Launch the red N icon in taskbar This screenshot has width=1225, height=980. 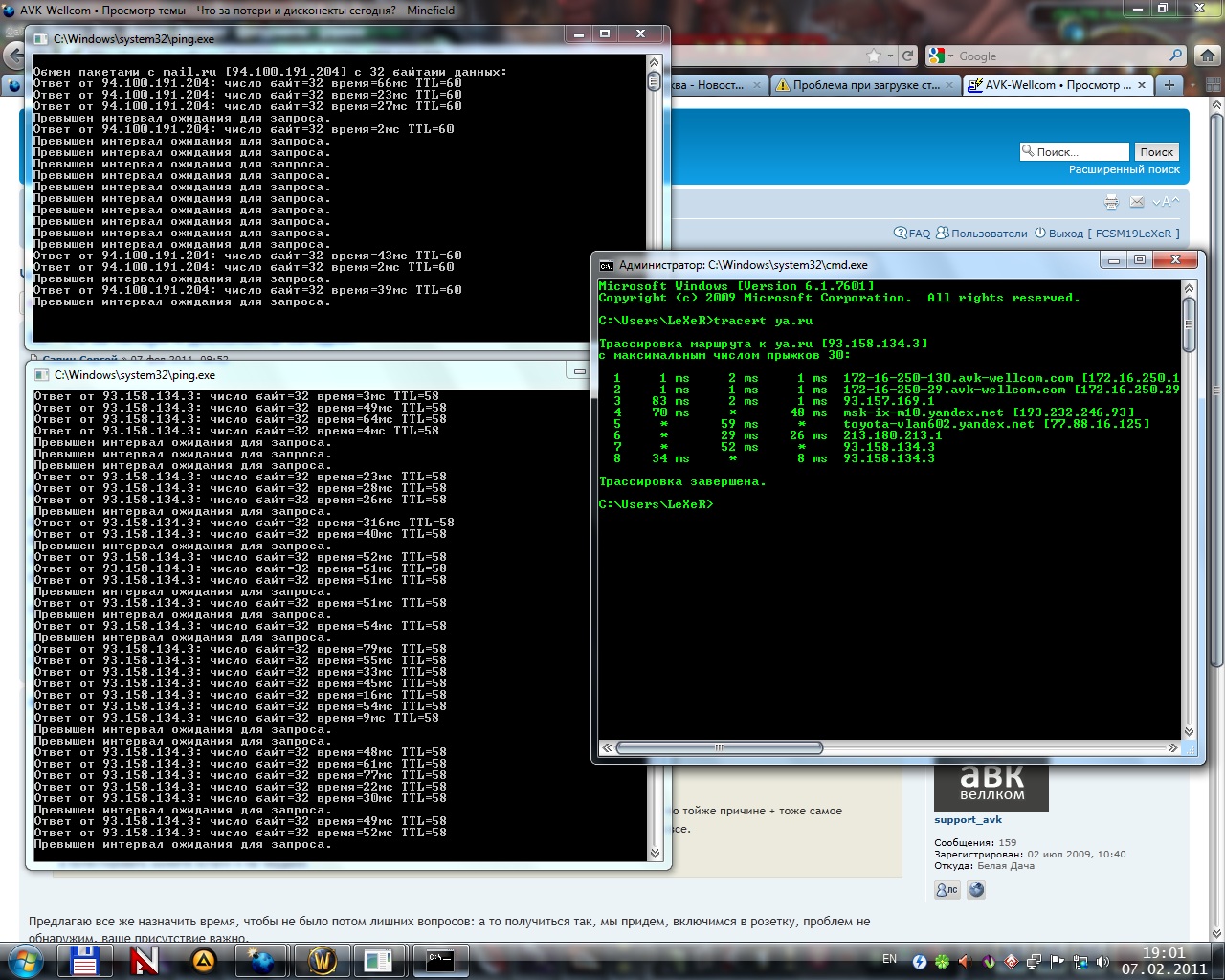[145, 960]
